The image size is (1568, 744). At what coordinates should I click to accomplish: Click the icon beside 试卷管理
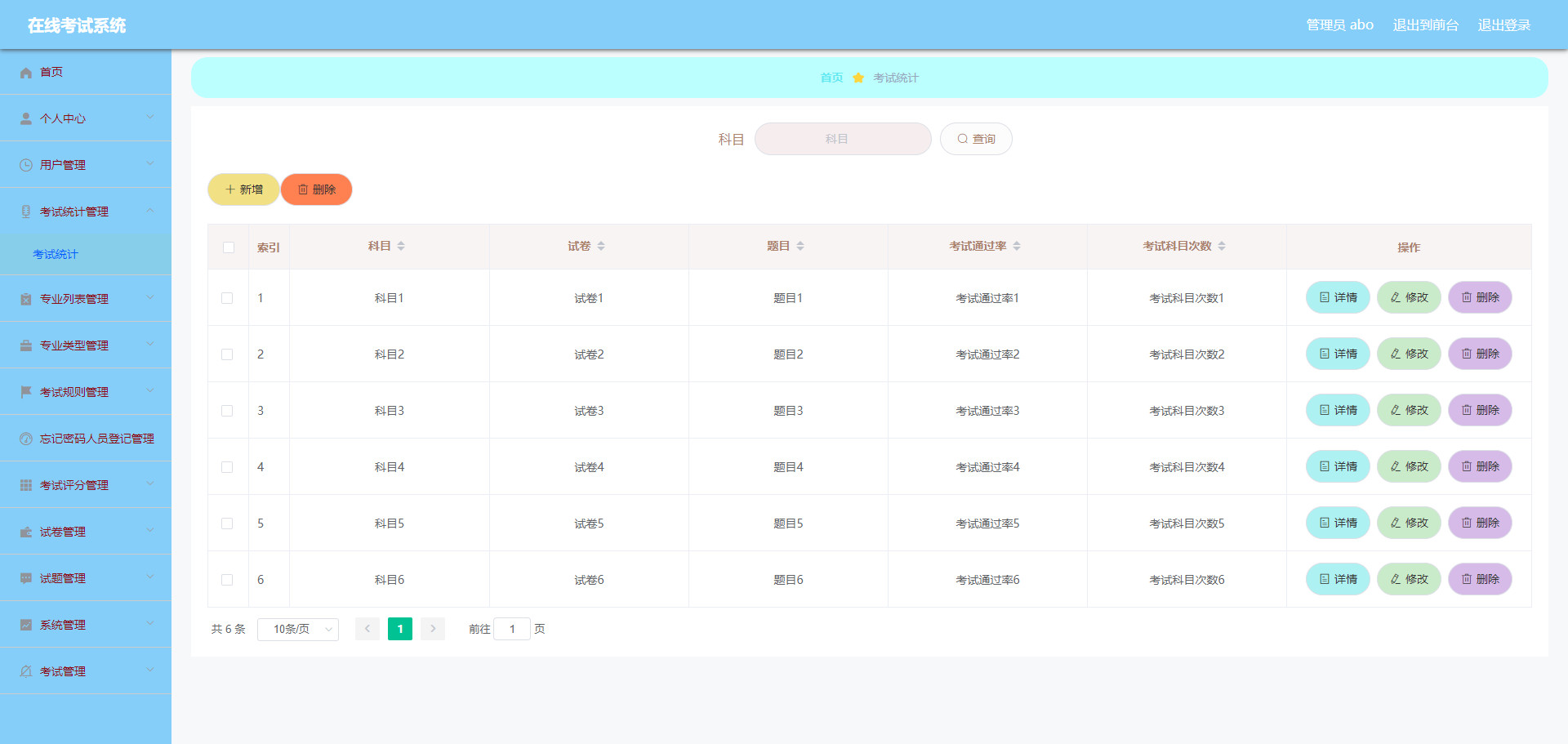(x=26, y=532)
